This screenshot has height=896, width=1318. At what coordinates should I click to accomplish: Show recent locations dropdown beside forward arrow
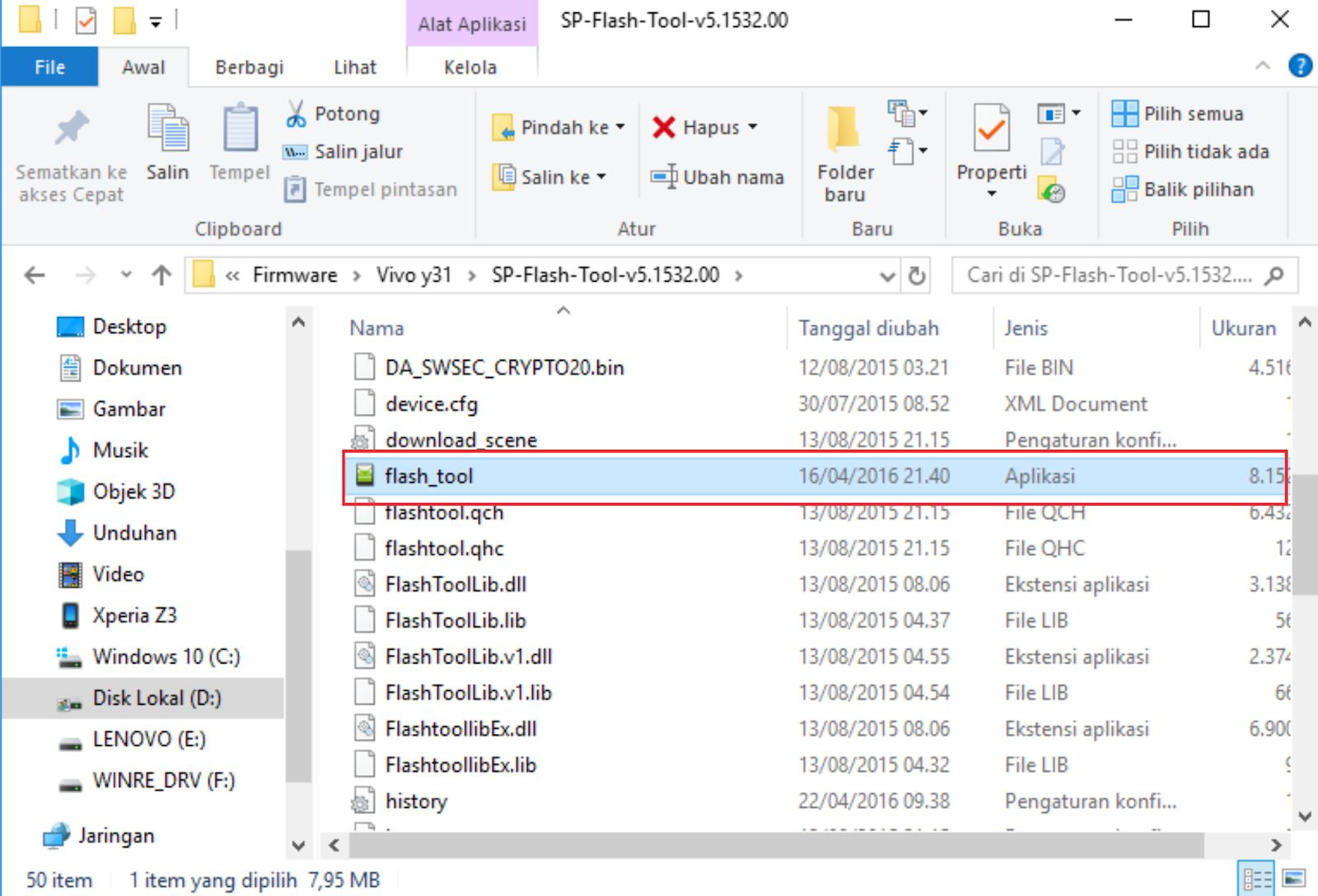[126, 275]
